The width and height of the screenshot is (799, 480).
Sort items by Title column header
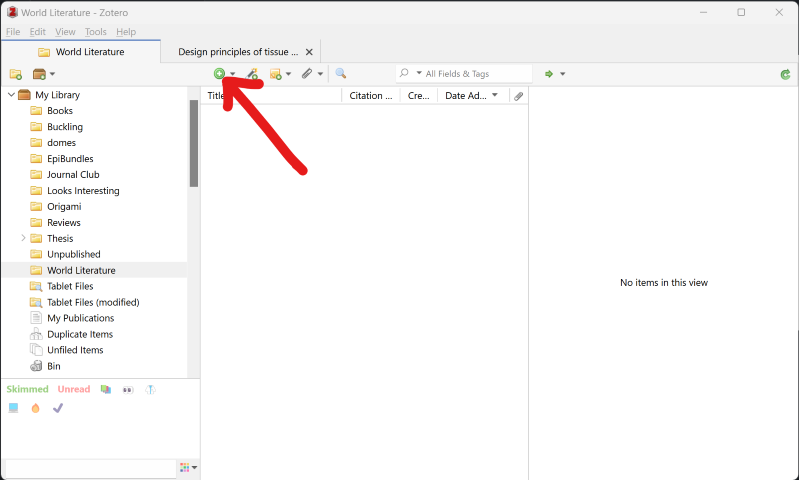pyautogui.click(x=270, y=96)
